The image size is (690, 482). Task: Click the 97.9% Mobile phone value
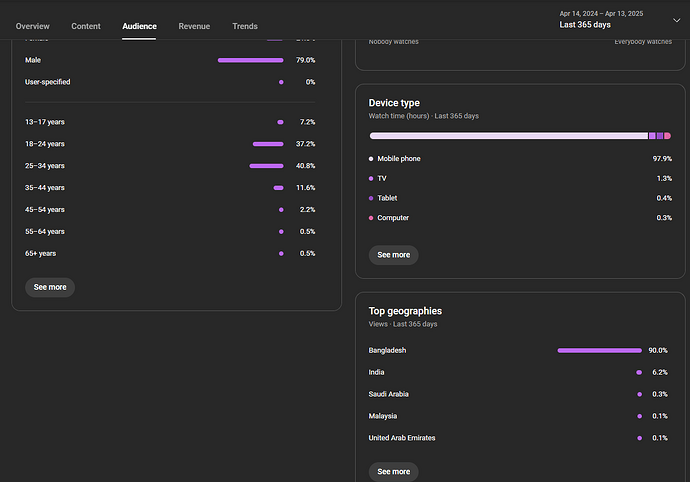coord(662,159)
